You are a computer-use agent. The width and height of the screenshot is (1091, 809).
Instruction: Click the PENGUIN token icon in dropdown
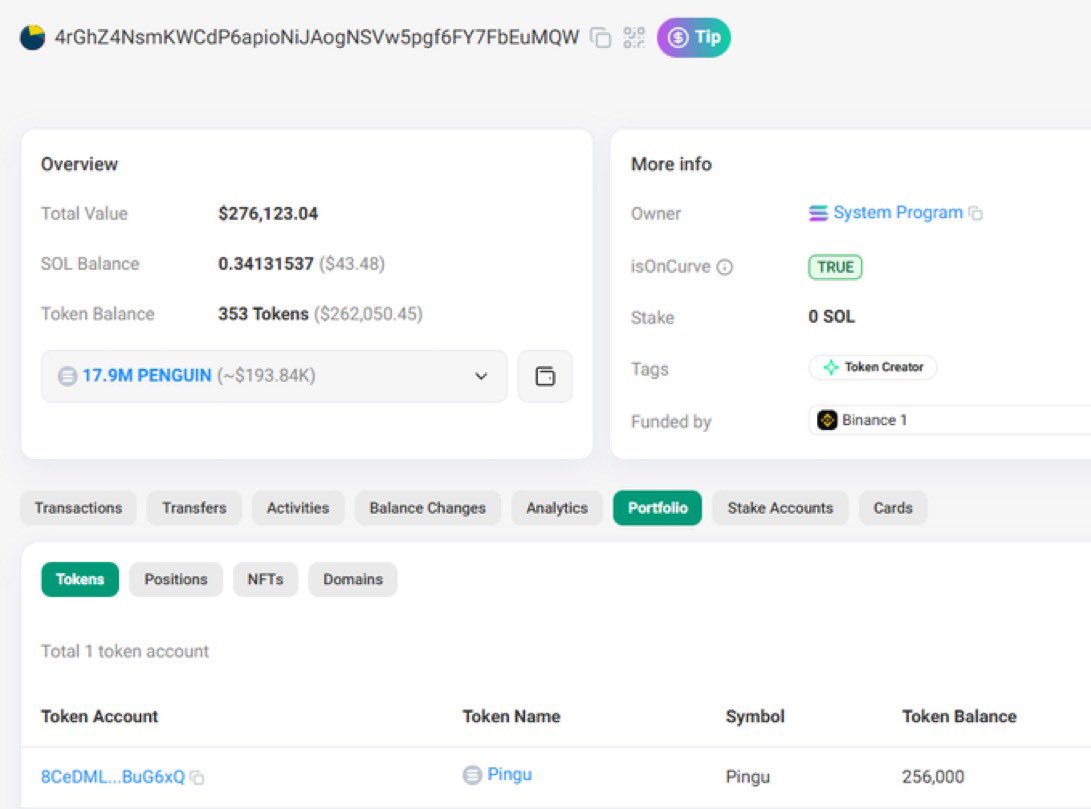[x=67, y=376]
